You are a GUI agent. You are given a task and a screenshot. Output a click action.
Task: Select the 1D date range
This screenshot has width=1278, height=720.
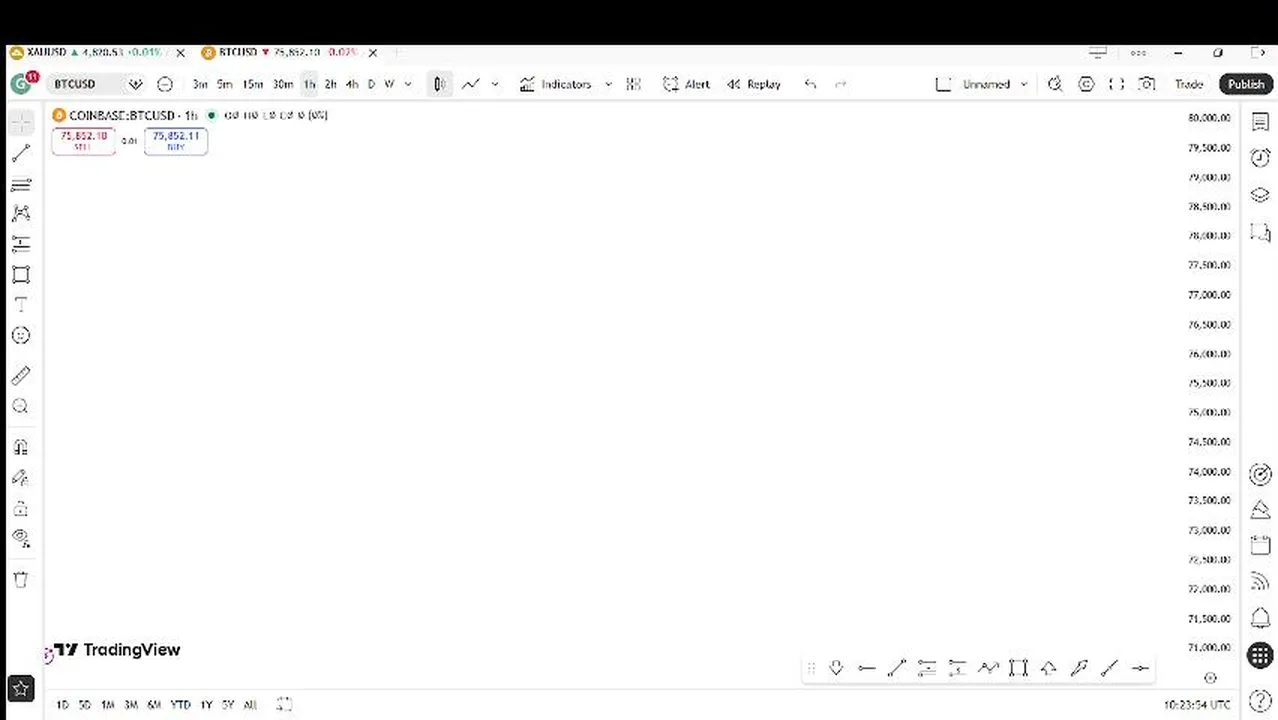(x=62, y=705)
